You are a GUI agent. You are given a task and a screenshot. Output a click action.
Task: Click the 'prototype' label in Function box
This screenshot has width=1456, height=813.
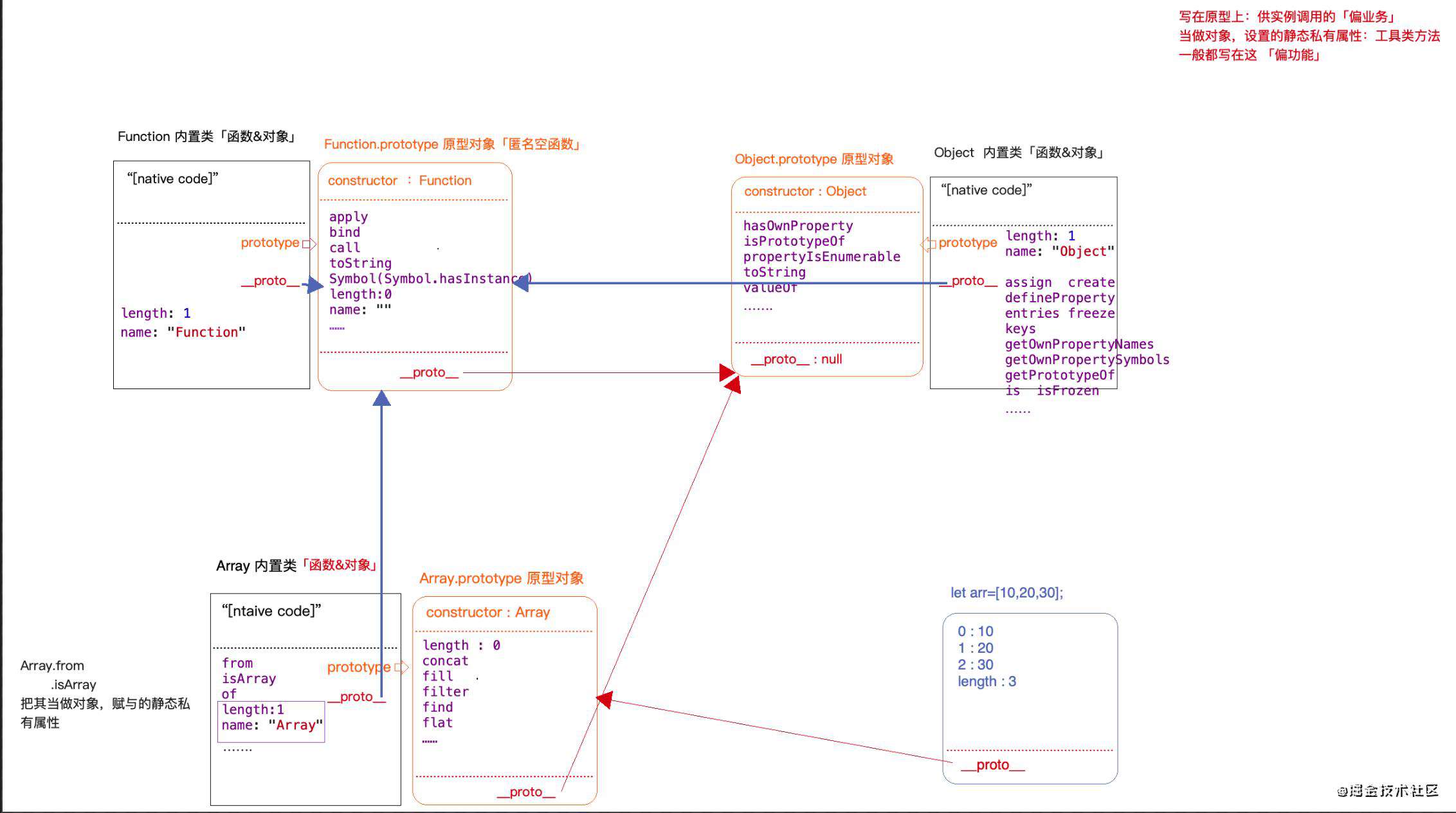point(270,242)
